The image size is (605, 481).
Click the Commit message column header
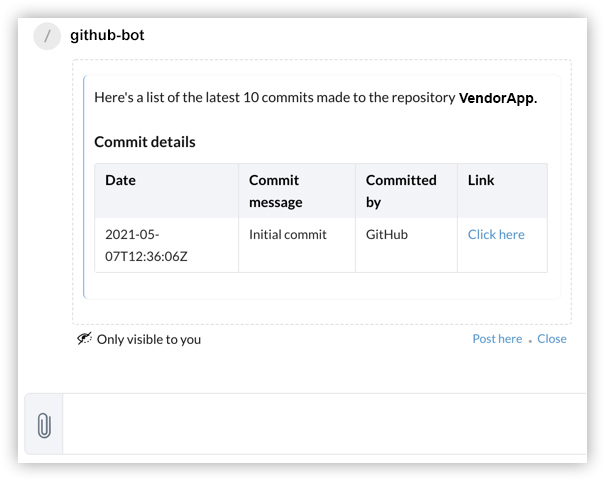275,191
